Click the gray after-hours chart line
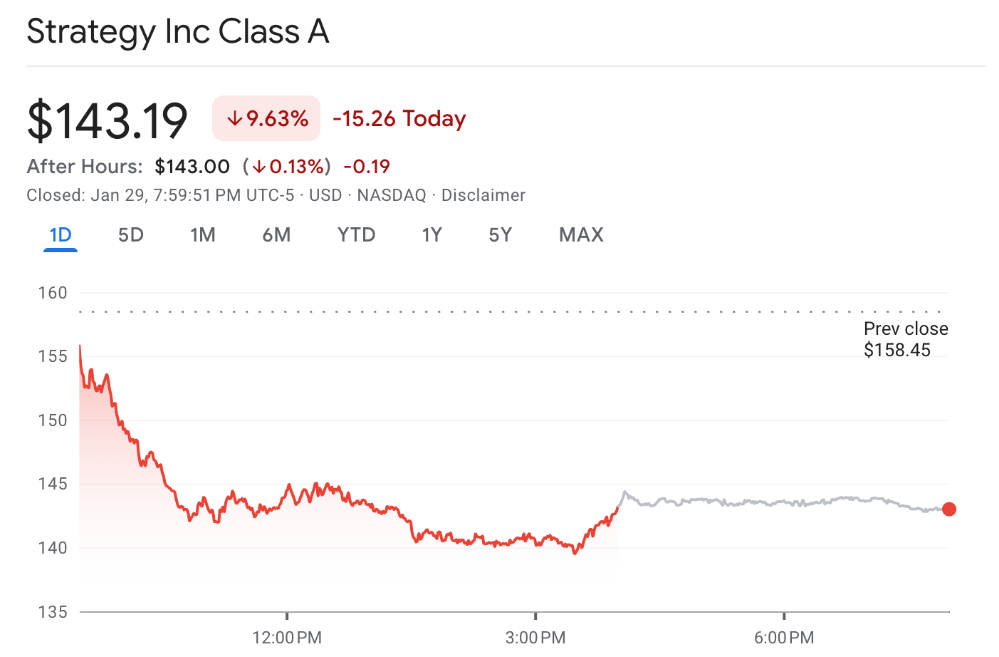Viewport: 999px width, 657px height. (760, 502)
